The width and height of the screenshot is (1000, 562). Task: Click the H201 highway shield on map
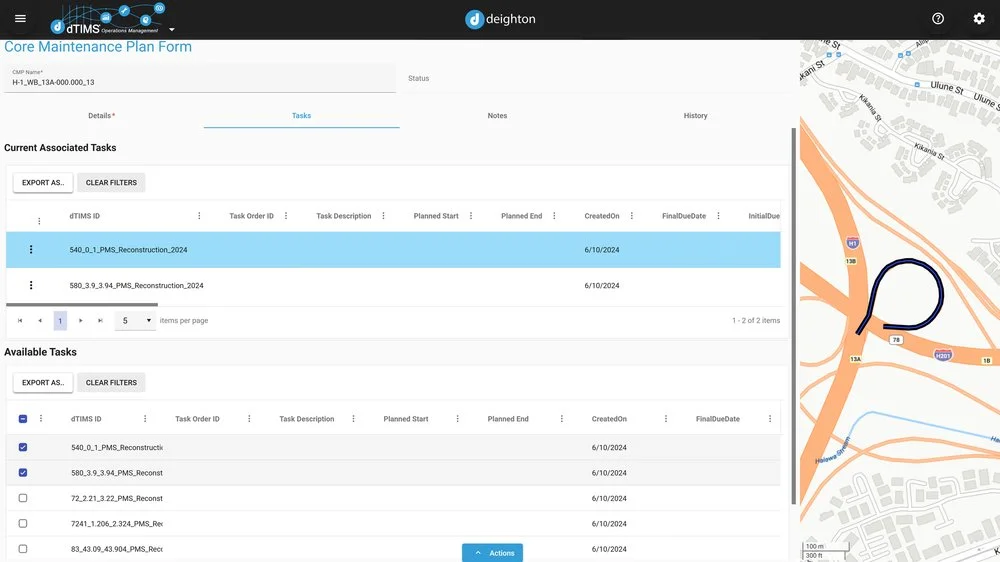click(x=943, y=355)
